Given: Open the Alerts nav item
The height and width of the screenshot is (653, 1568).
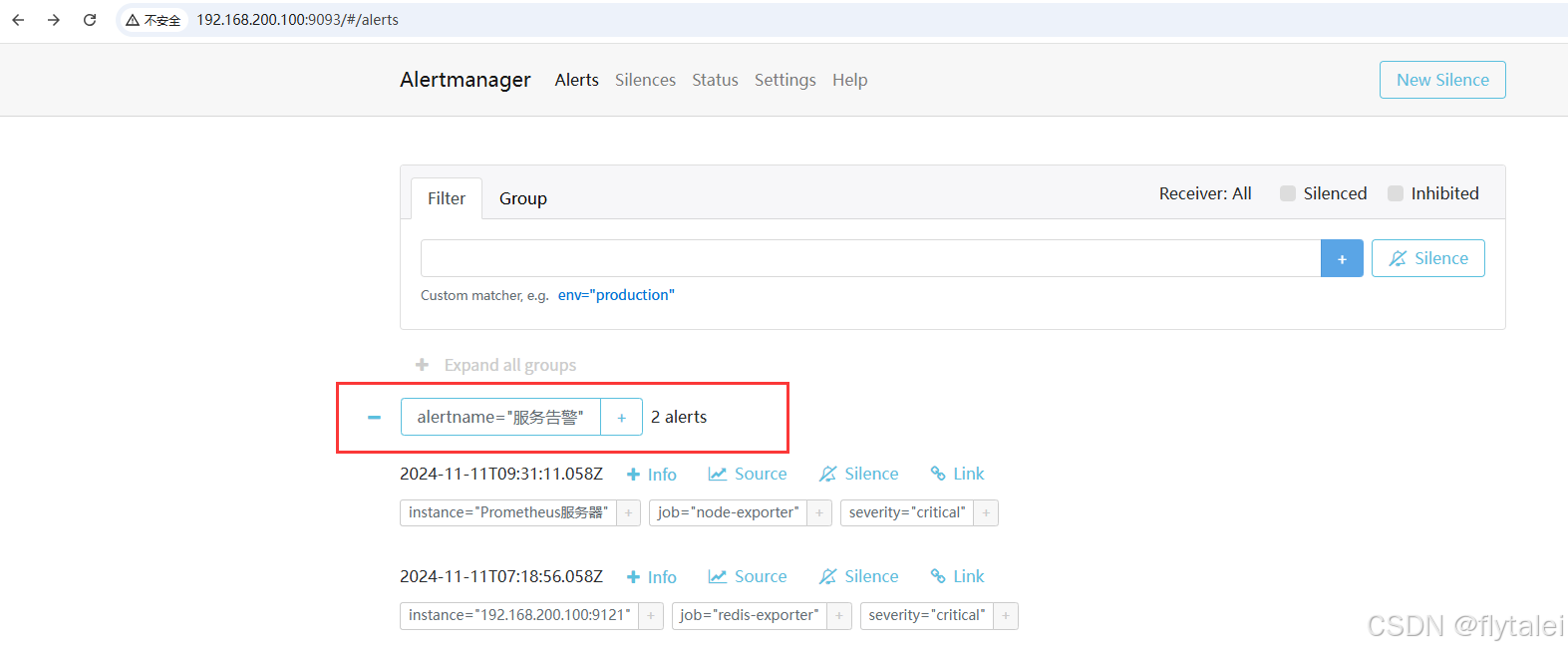Looking at the screenshot, I should pos(577,80).
